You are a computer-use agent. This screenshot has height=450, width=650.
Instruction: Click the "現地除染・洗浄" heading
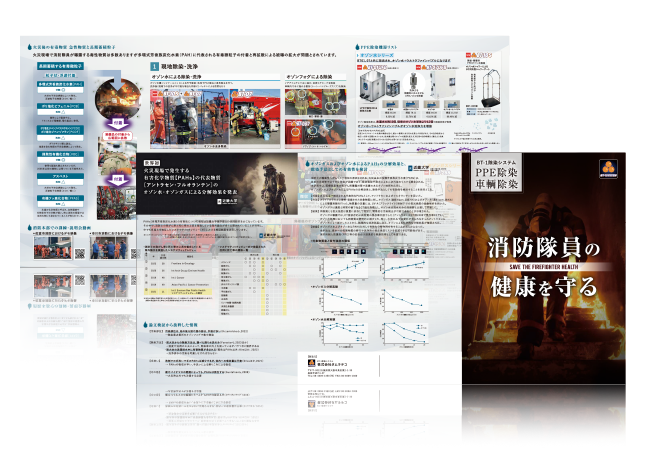click(179, 66)
